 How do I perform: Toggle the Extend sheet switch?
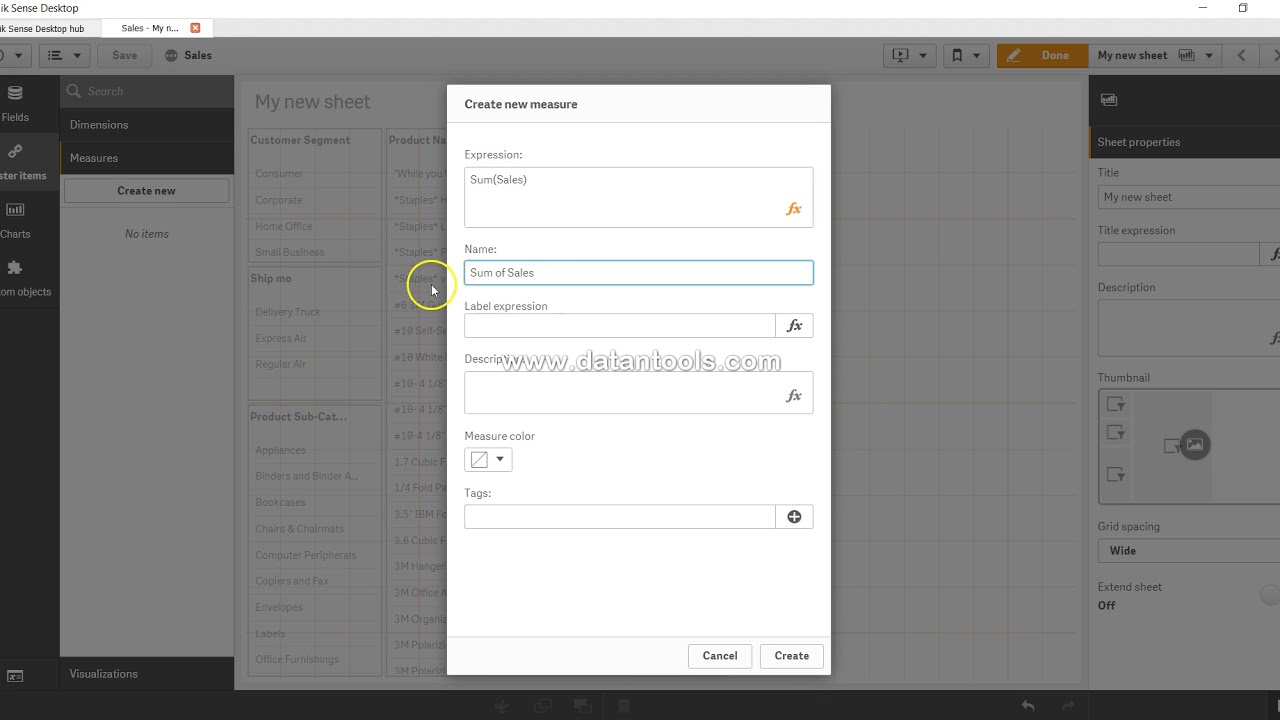pos(1270,595)
